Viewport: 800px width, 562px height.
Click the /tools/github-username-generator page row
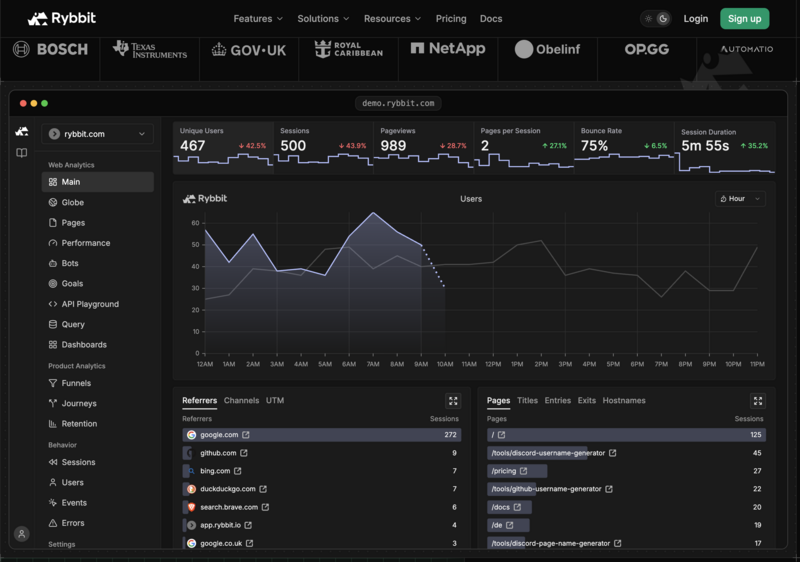tap(626, 489)
